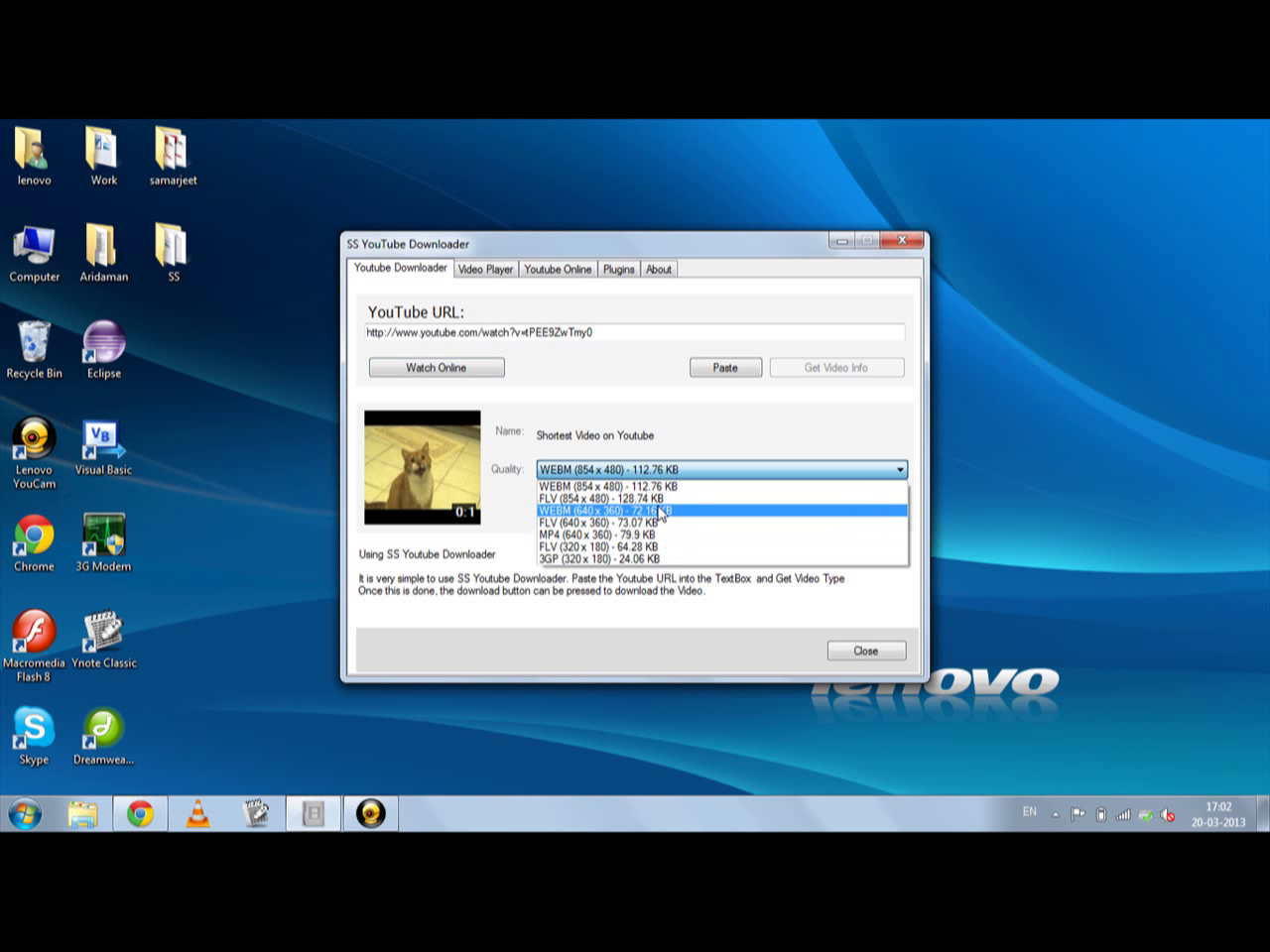Click the Watch Online button
Image resolution: width=1270 pixels, height=952 pixels.
click(437, 368)
